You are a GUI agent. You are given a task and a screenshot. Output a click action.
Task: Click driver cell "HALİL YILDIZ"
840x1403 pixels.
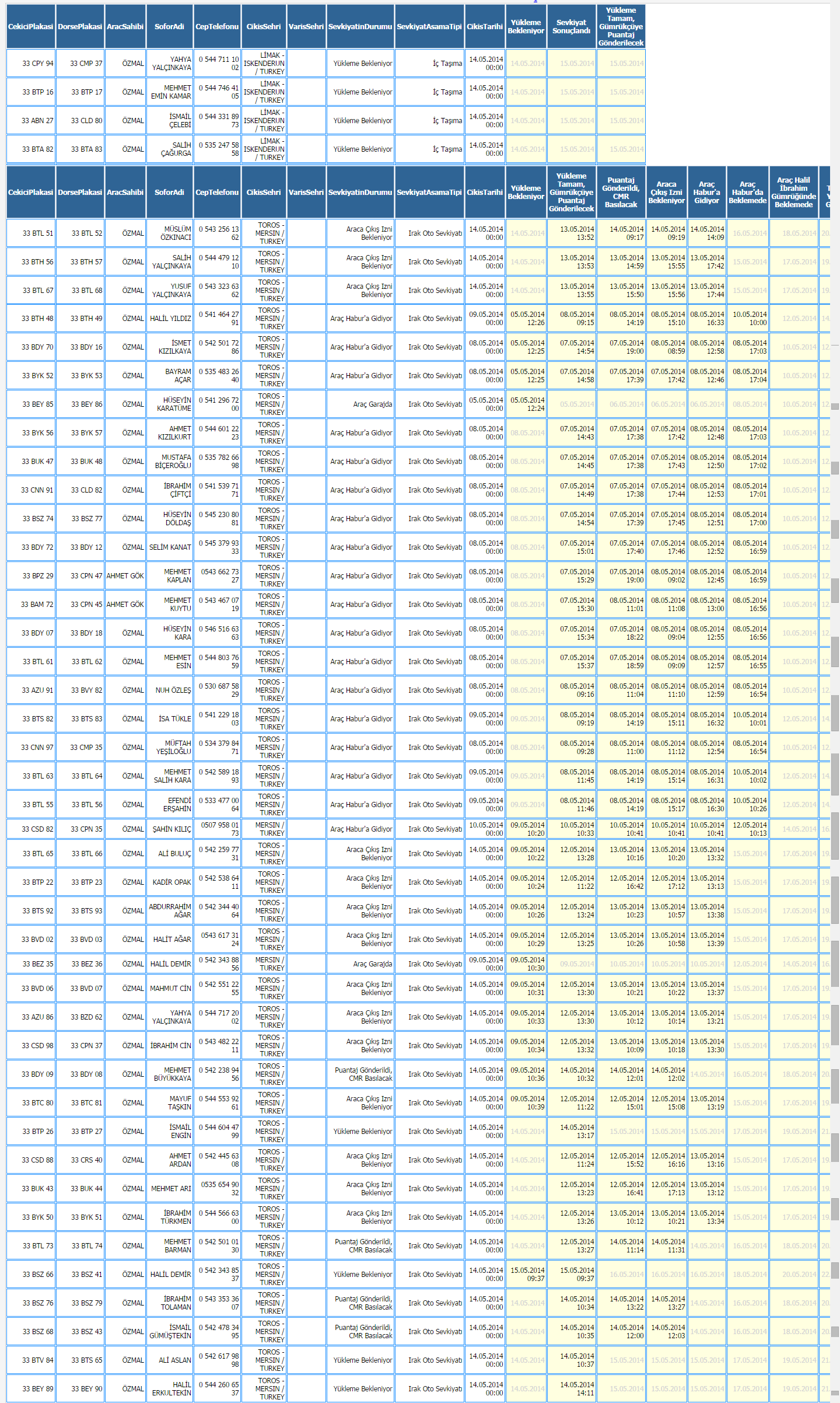[169, 318]
